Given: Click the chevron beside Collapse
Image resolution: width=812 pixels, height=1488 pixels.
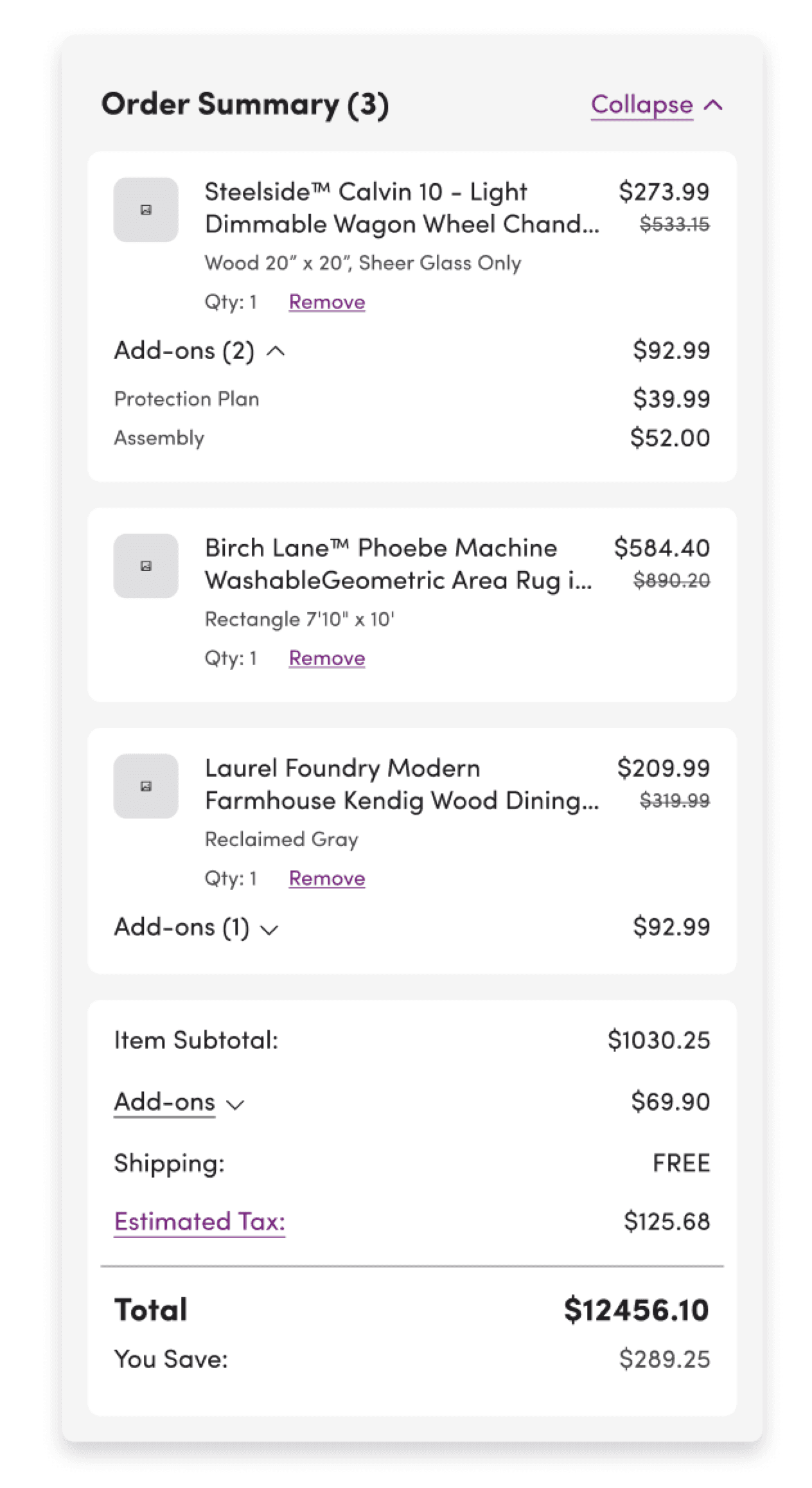Looking at the screenshot, I should point(713,105).
